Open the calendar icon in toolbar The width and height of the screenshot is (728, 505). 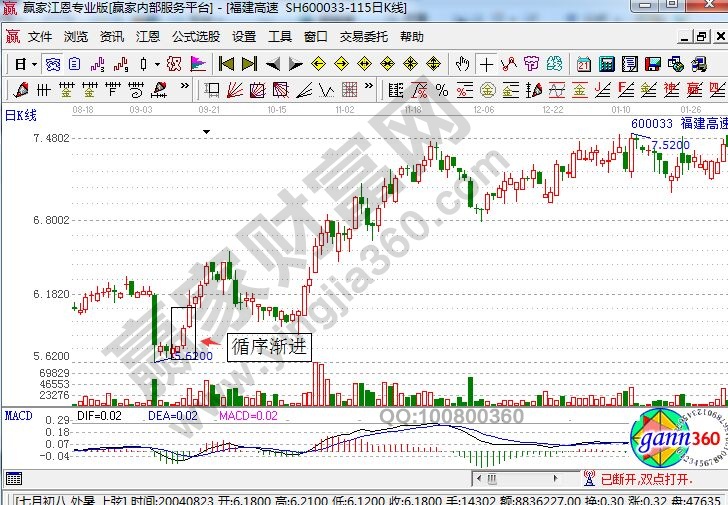click(x=583, y=64)
